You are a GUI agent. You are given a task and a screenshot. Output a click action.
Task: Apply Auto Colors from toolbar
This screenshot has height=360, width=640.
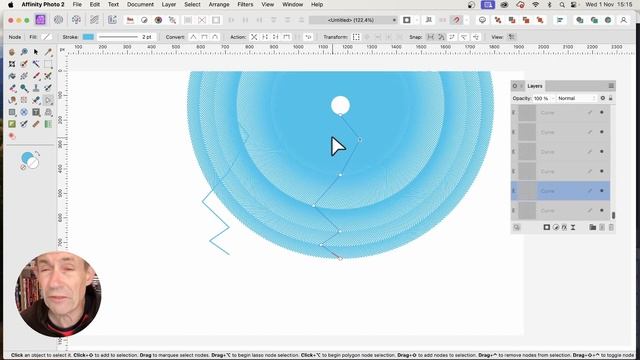tap(158, 20)
